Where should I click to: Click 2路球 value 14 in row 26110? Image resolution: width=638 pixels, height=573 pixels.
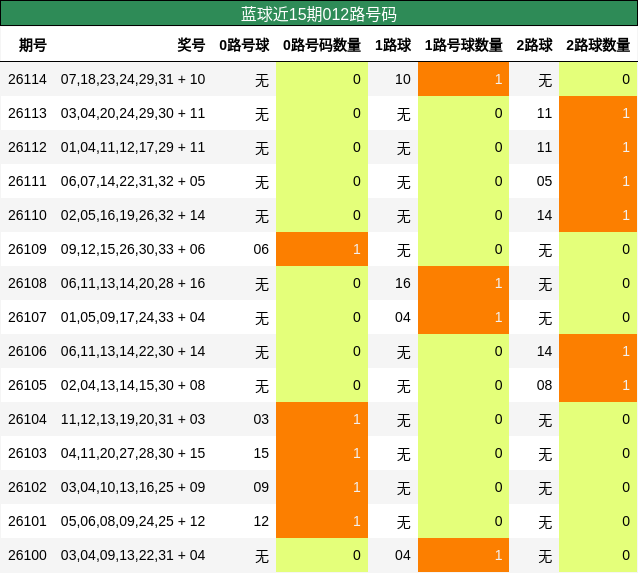[544, 215]
